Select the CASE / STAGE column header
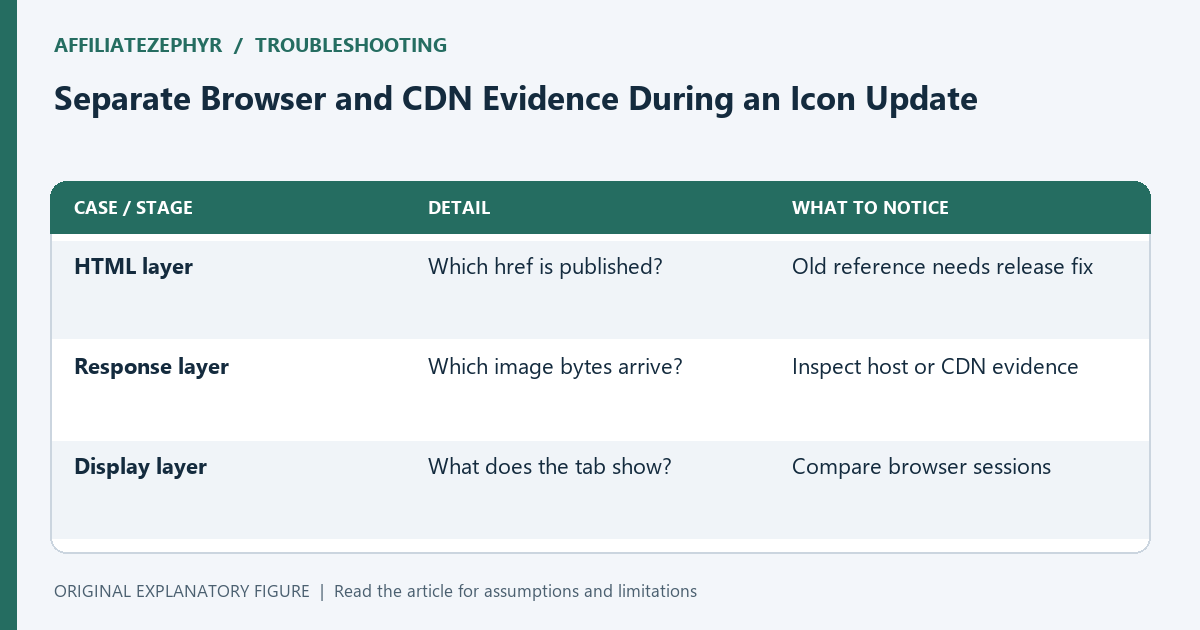This screenshot has height=630, width=1200. [x=134, y=208]
